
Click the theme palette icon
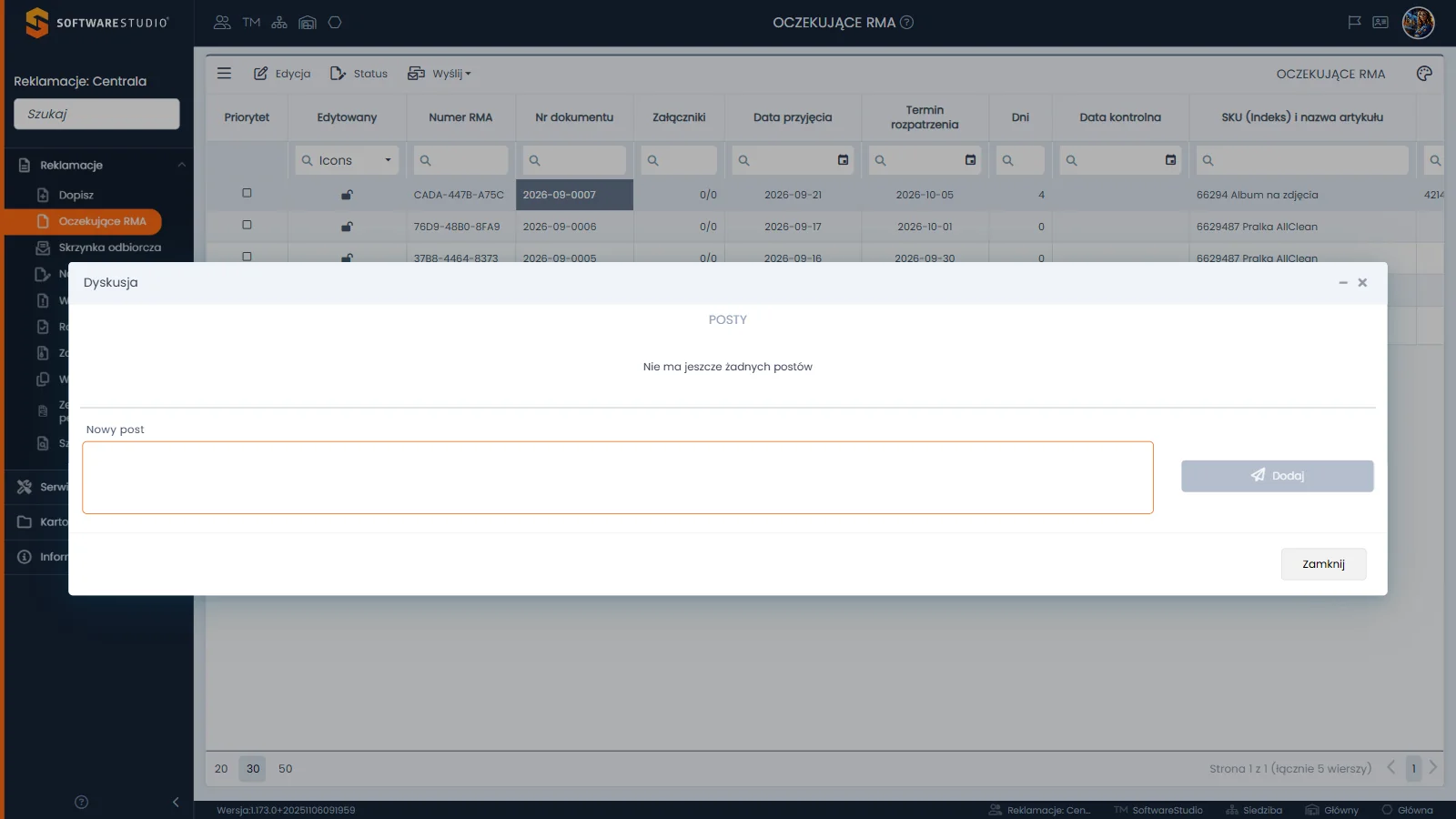pos(1424,74)
